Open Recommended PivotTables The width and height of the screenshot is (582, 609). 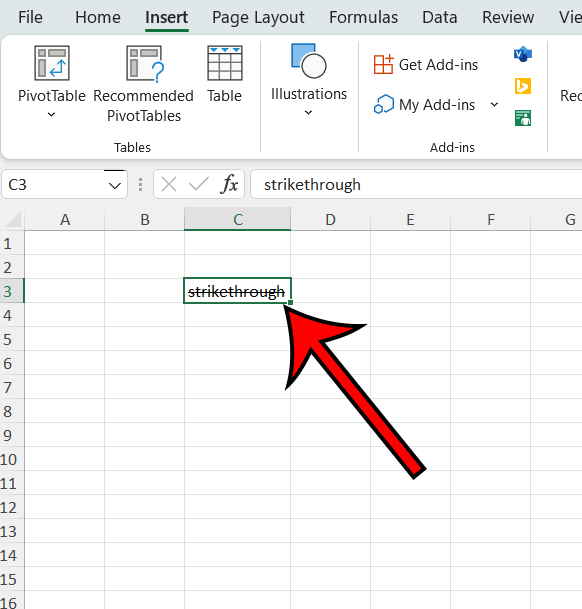[x=143, y=84]
